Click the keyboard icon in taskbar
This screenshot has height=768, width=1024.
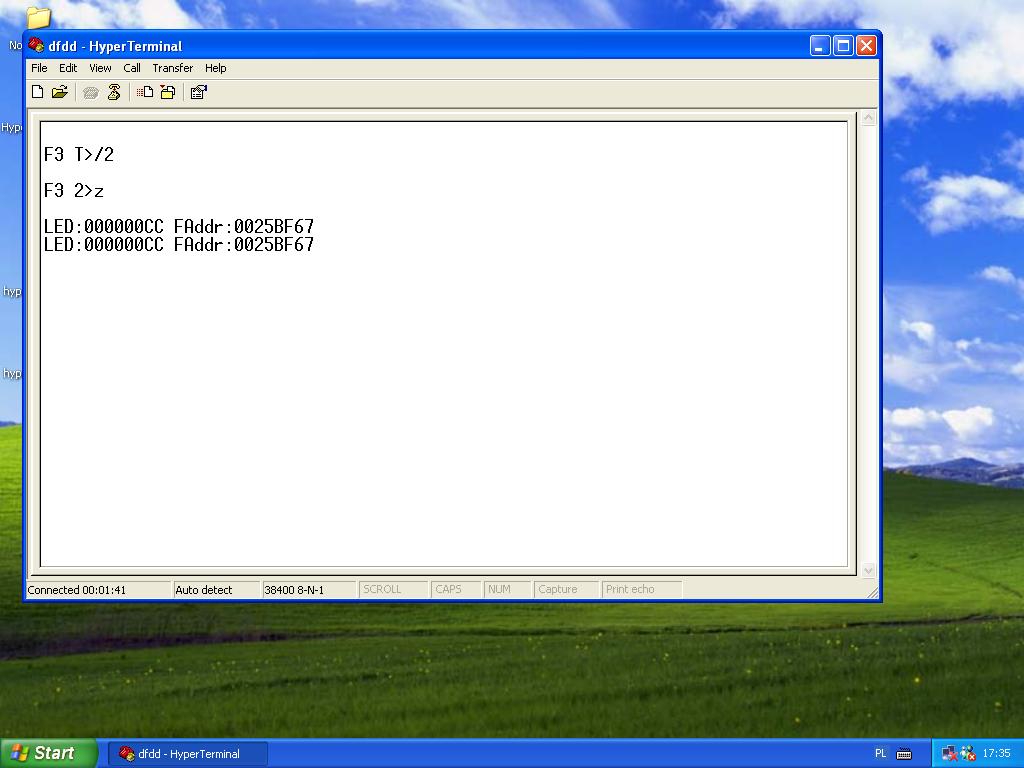[x=904, y=754]
